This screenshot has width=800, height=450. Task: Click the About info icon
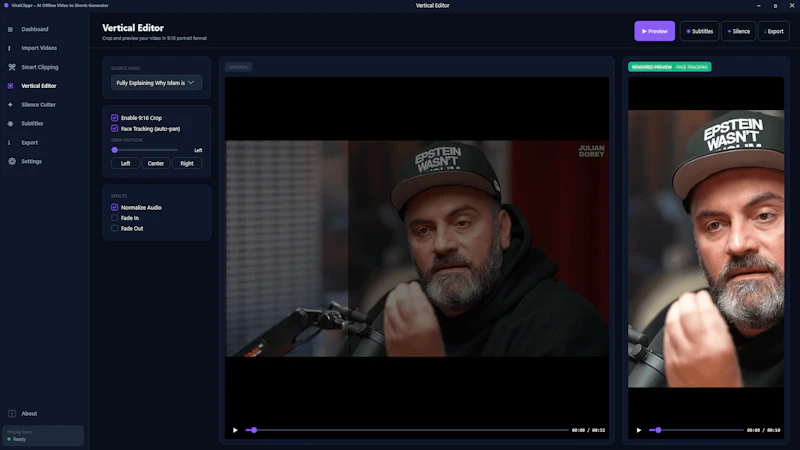(12, 413)
